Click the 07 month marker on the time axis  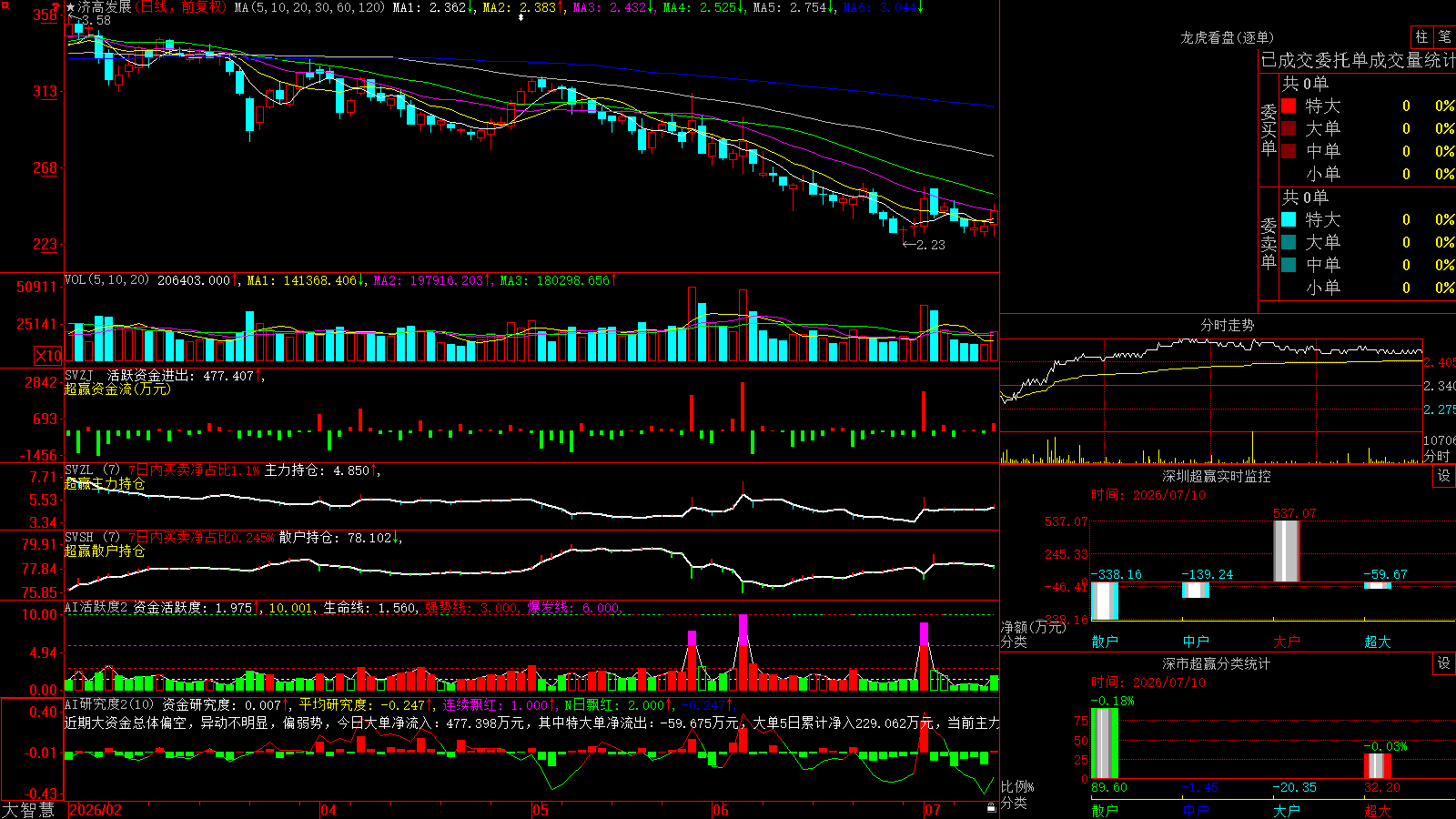933,810
